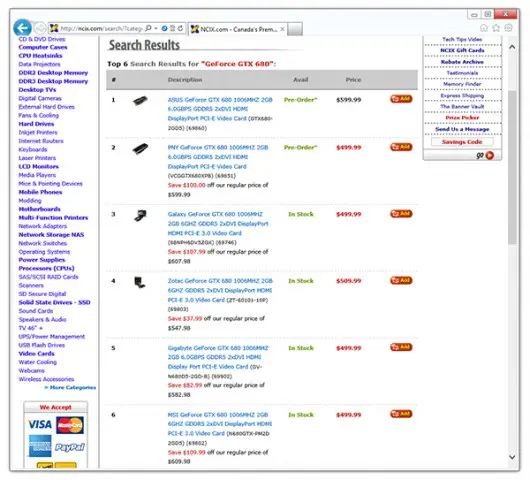The width and height of the screenshot is (530, 480).
Task: Open the Galaxy GTX 680 product thumbnail
Action: pos(140,215)
